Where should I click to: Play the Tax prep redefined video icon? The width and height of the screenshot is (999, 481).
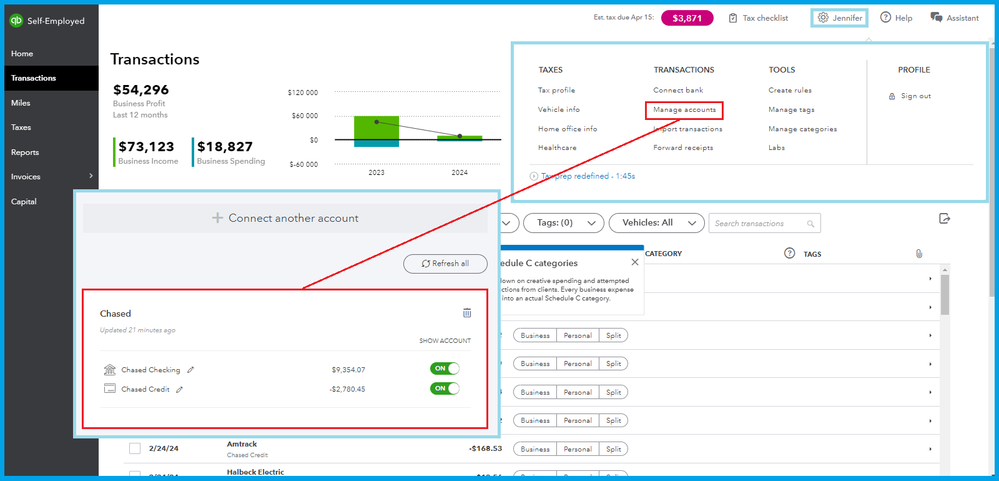click(533, 176)
